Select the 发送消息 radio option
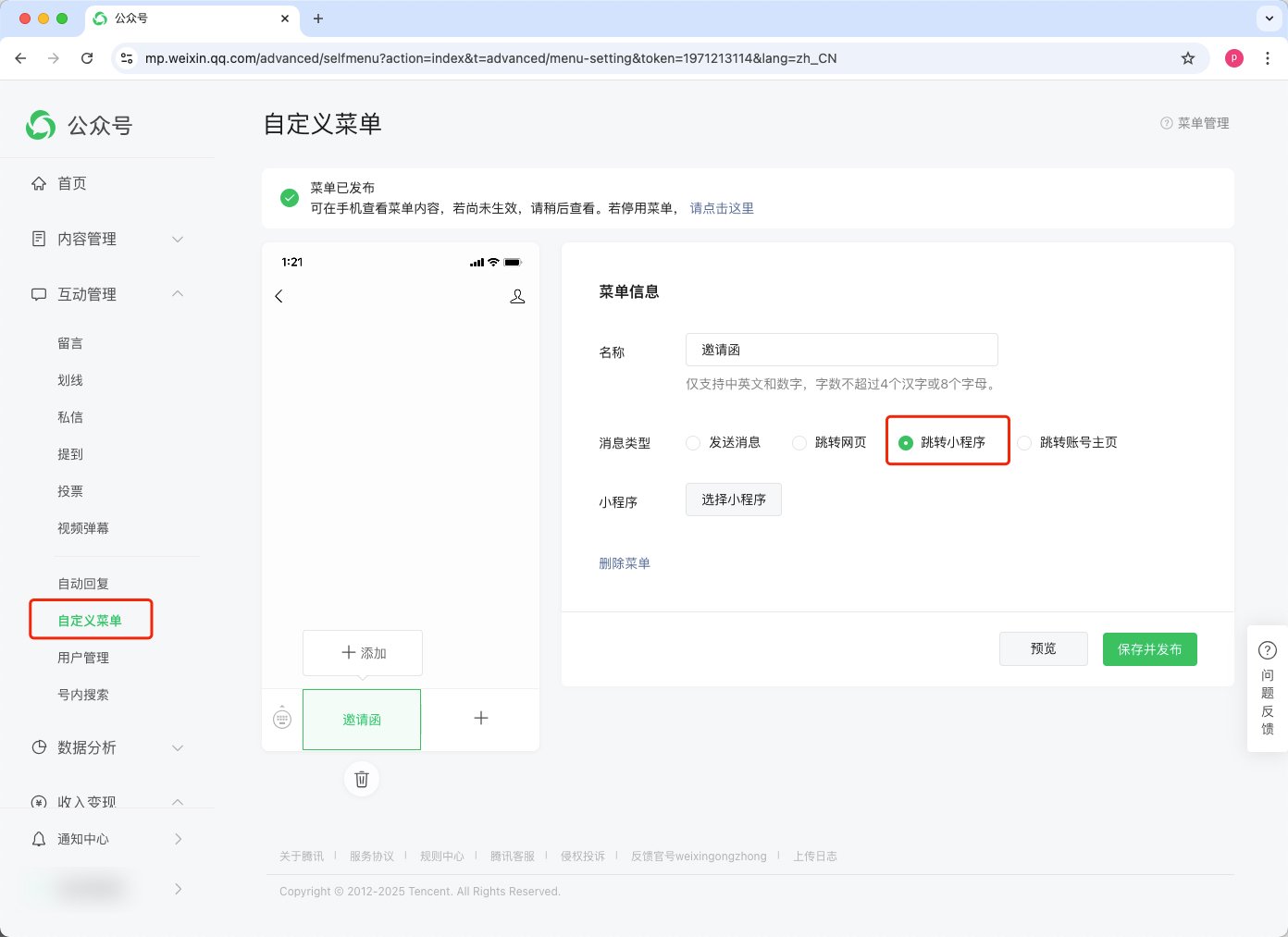This screenshot has width=1288, height=937. point(693,443)
